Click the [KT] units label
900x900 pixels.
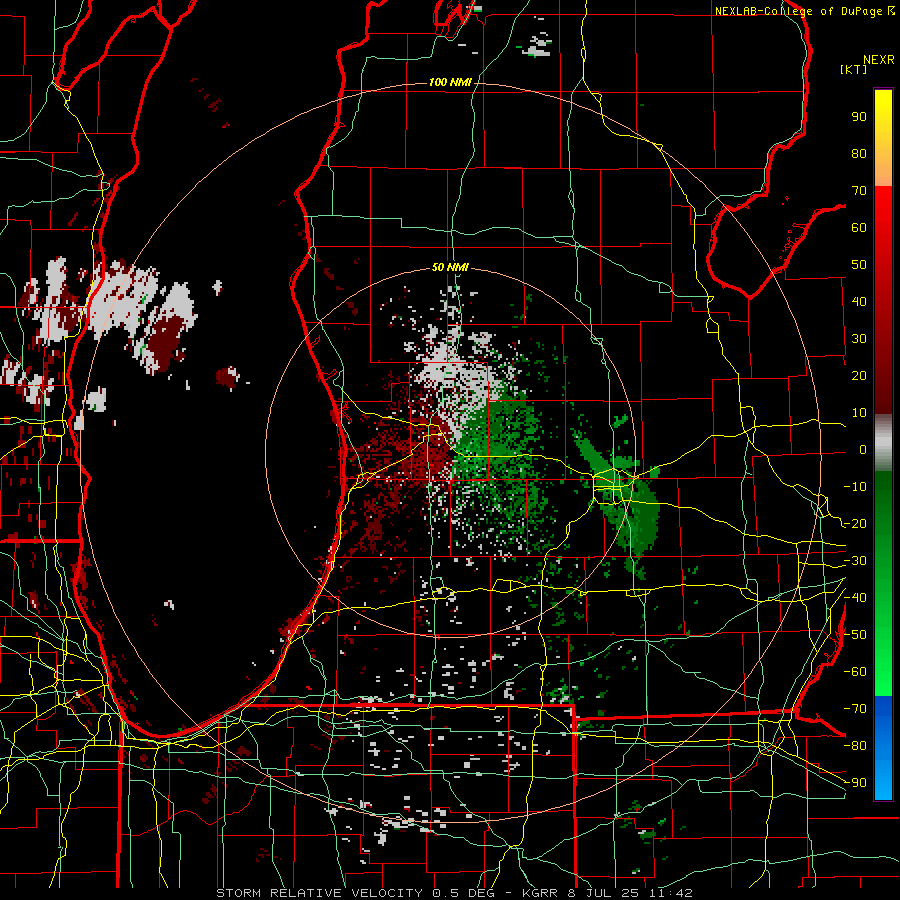[854, 69]
